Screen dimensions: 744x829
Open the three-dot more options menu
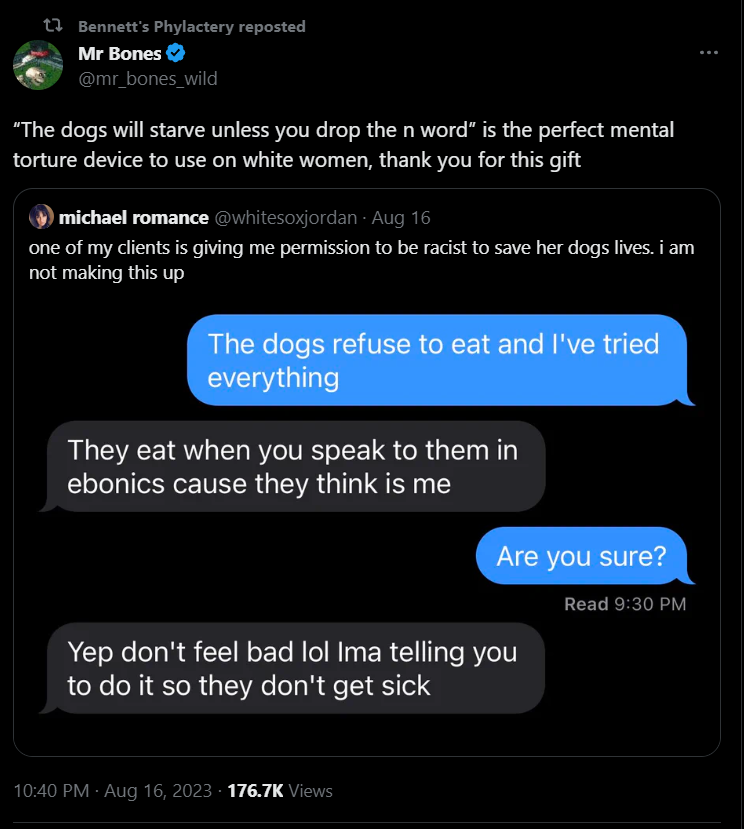pos(709,53)
